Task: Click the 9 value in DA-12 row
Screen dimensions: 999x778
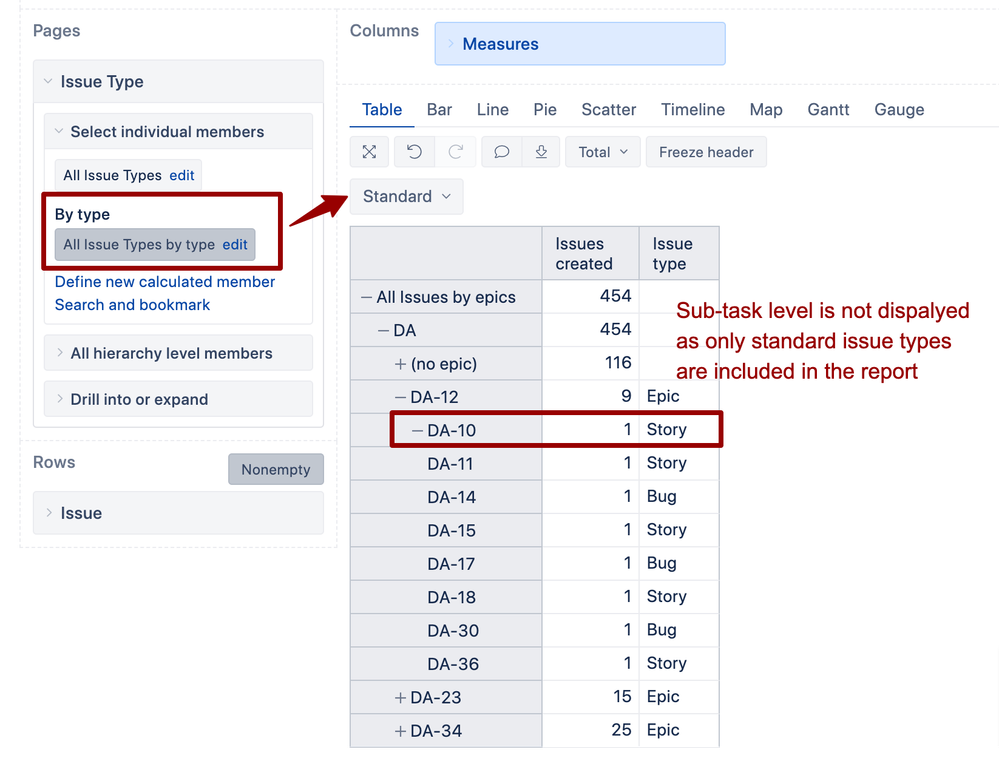Action: click(626, 396)
